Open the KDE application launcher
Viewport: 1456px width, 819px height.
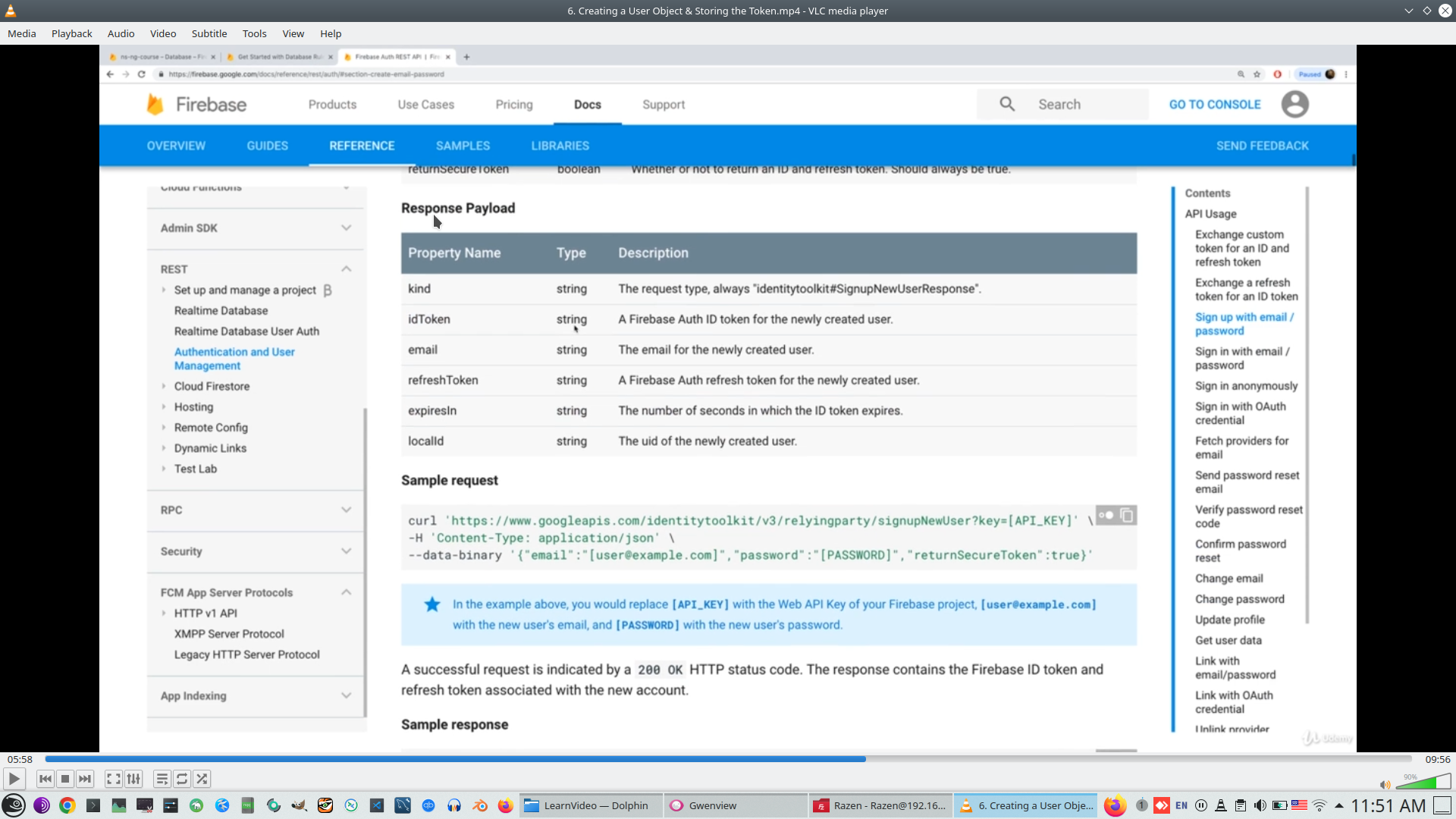pos(14,805)
